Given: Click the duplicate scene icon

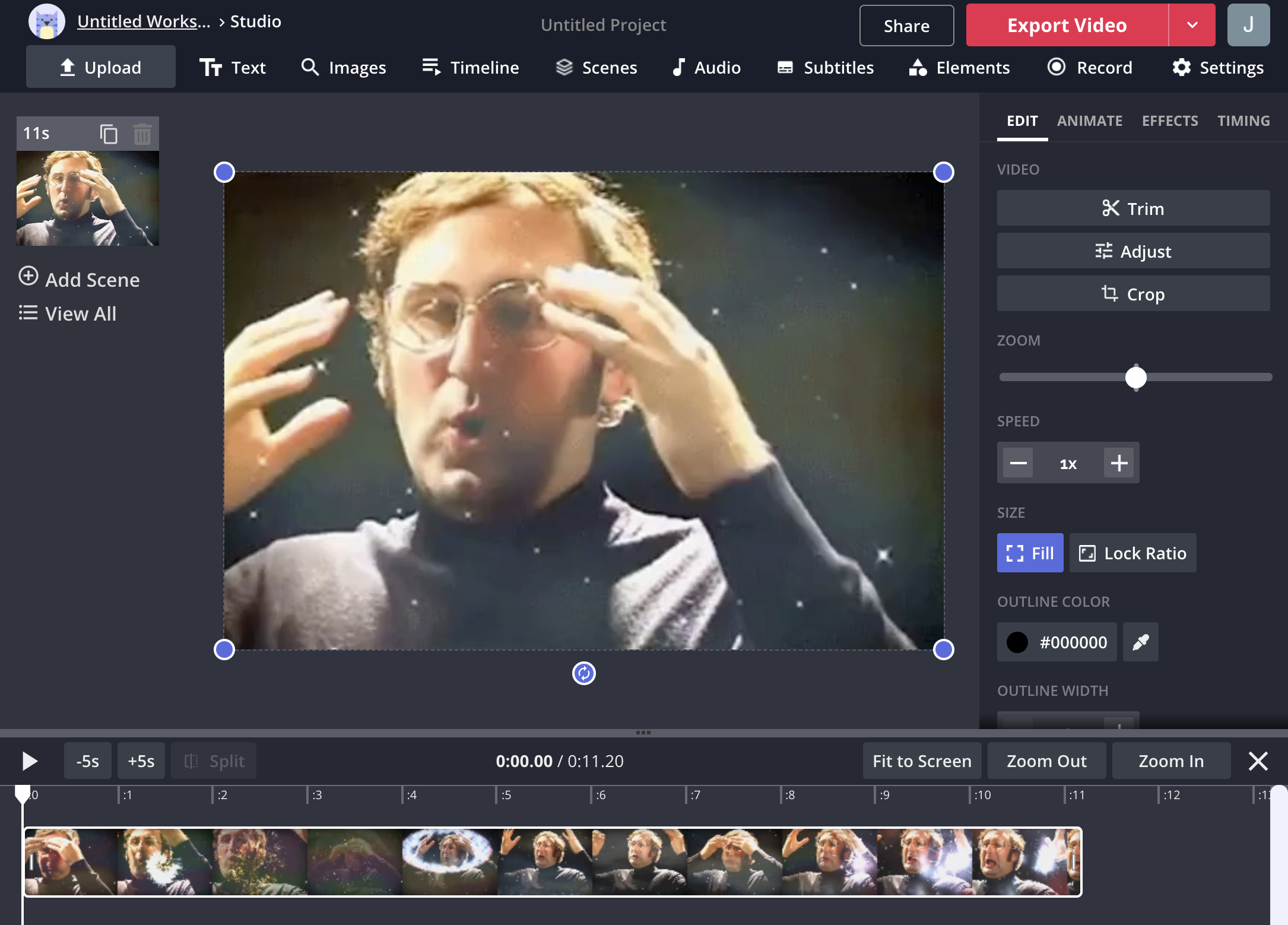Looking at the screenshot, I should click(109, 134).
